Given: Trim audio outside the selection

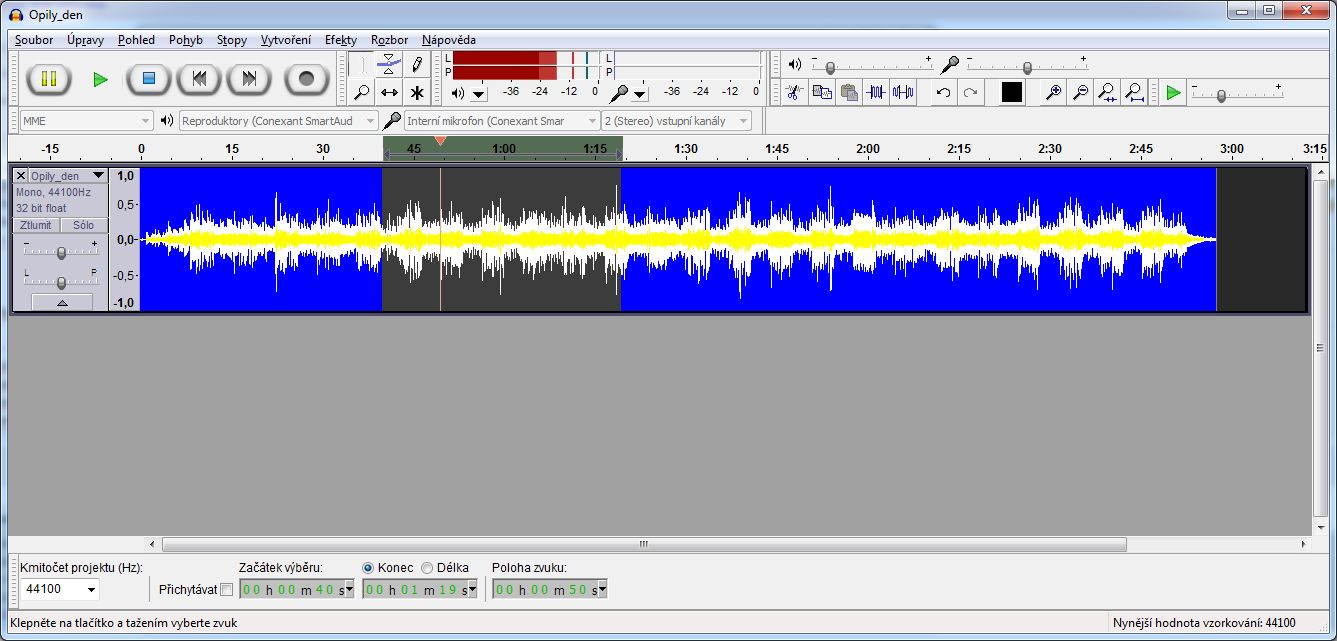Looking at the screenshot, I should pyautogui.click(x=877, y=92).
